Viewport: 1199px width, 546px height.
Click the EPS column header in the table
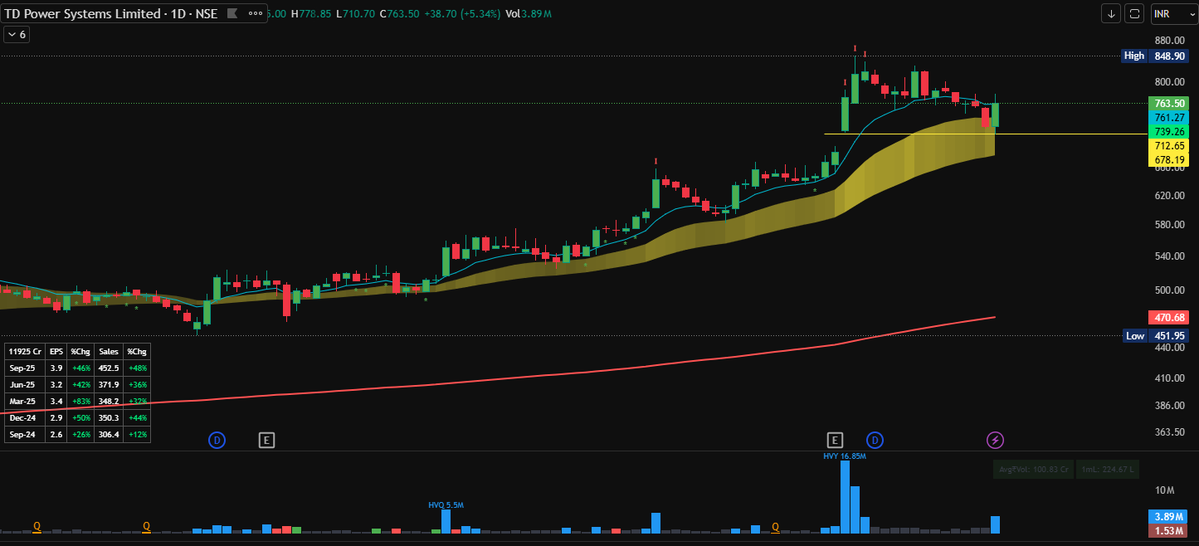(x=56, y=351)
